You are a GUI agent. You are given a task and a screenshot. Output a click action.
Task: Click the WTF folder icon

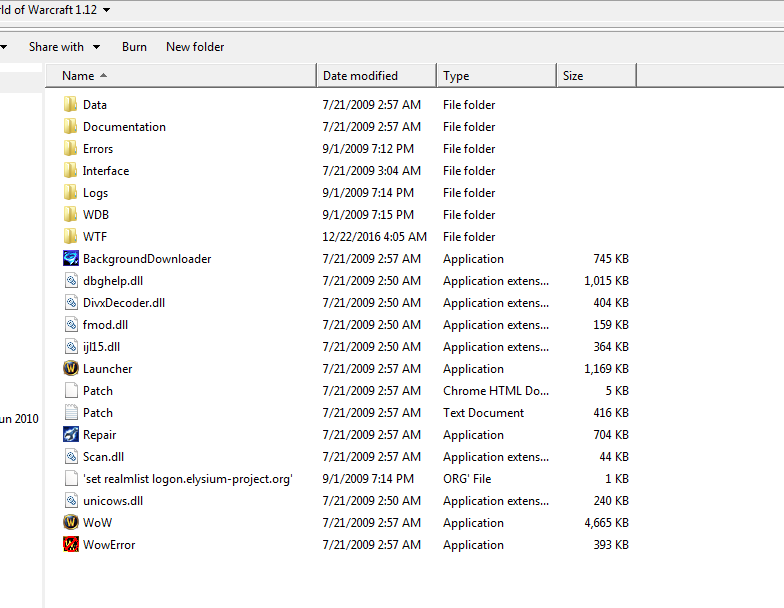click(x=70, y=236)
